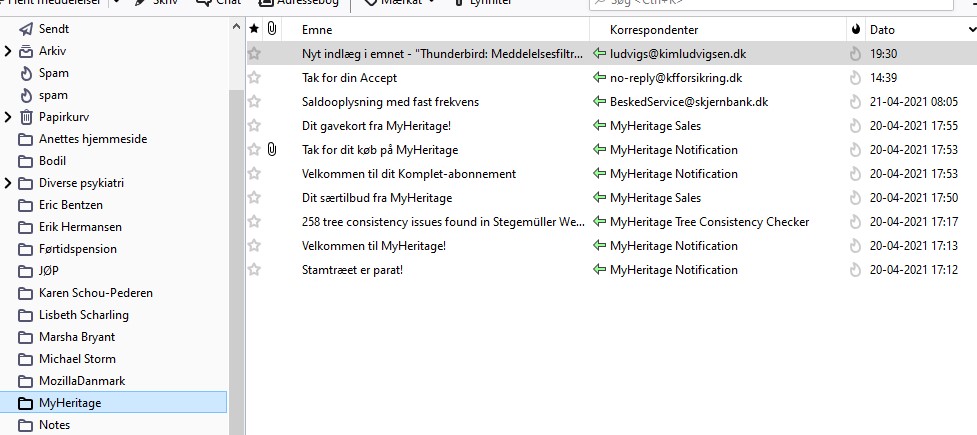The image size is (977, 435).
Task: Star the 'Velkommen til dit Komplet-abonnement' message
Action: (x=254, y=174)
